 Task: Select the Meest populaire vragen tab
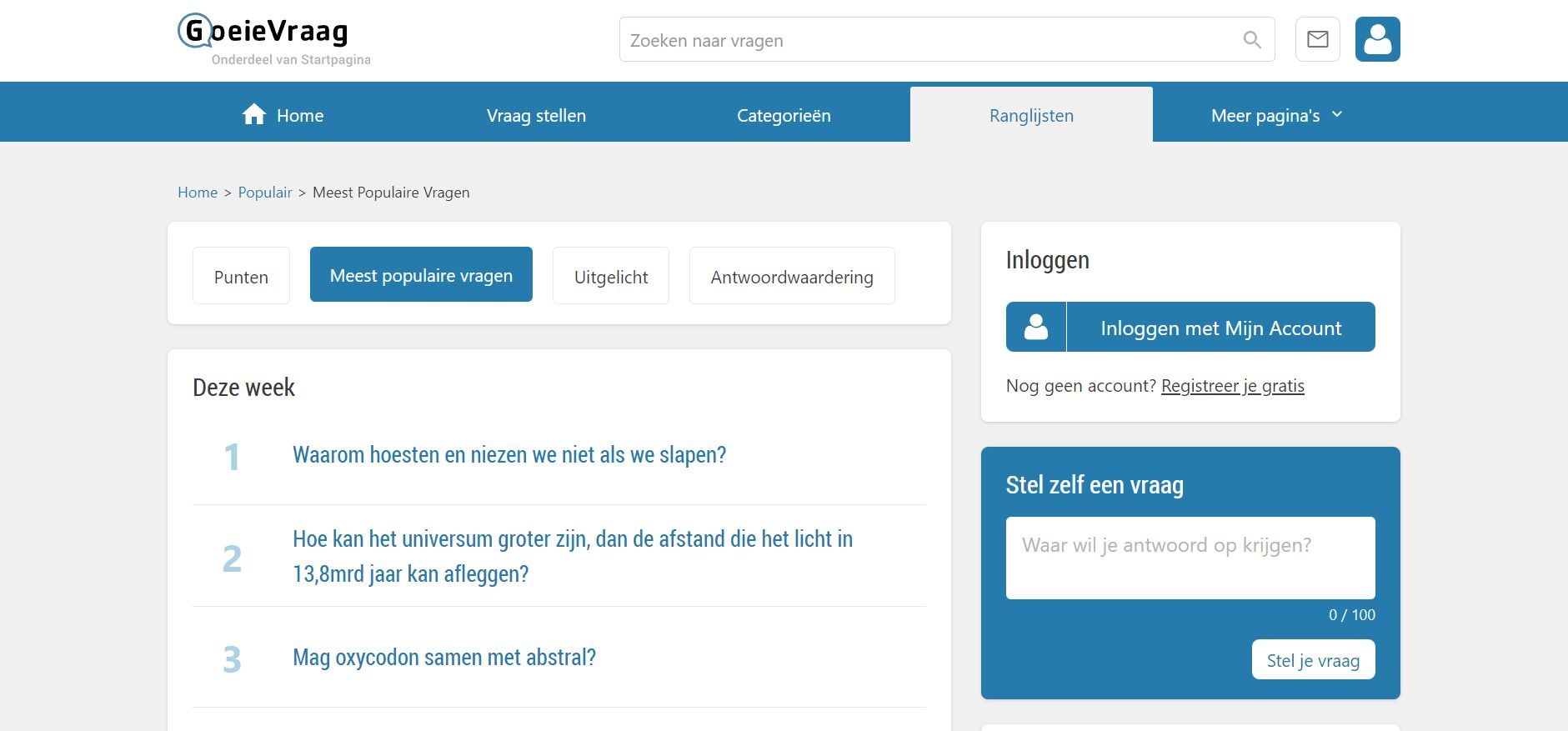click(x=421, y=275)
